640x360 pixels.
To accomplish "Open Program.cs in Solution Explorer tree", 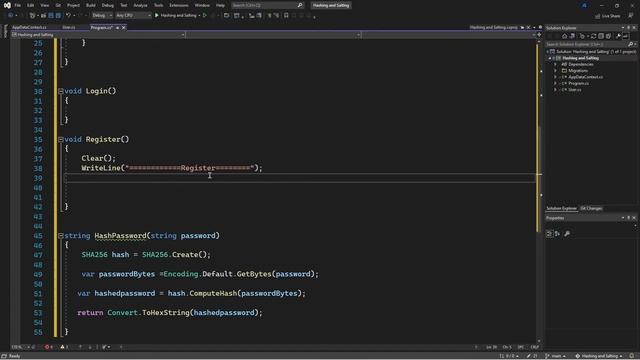I will click(x=578, y=83).
